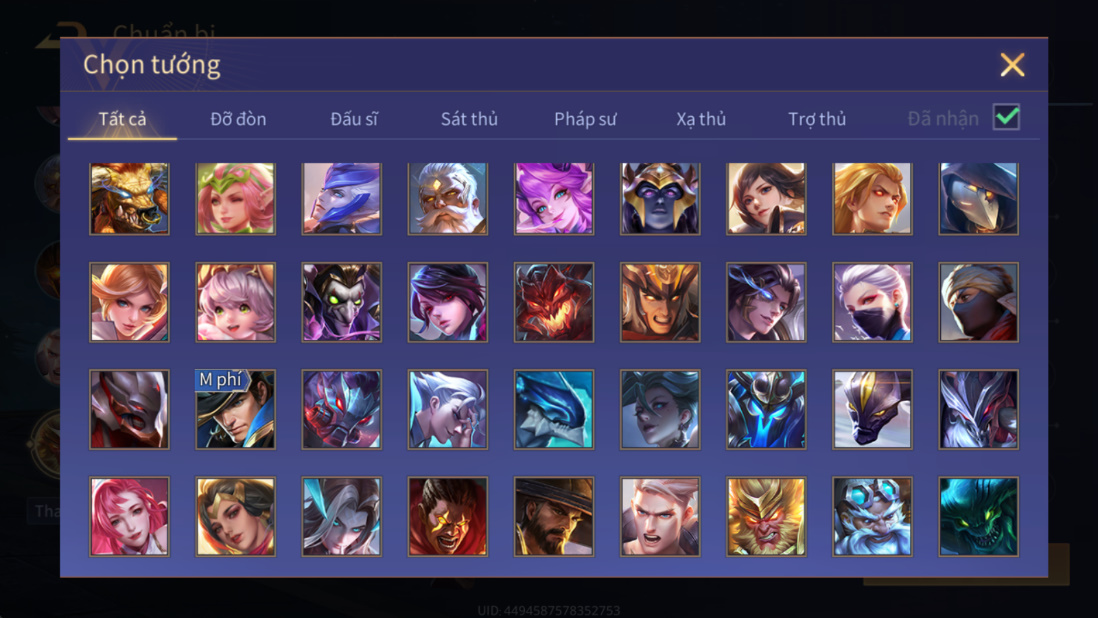Image resolution: width=1098 pixels, height=618 pixels.
Task: Select the blue shark creature hero
Action: point(554,409)
